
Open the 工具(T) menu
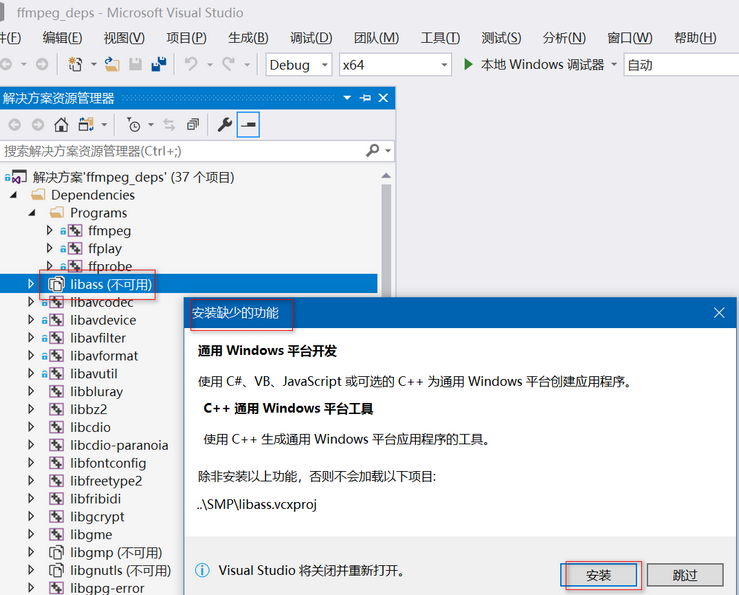point(440,38)
